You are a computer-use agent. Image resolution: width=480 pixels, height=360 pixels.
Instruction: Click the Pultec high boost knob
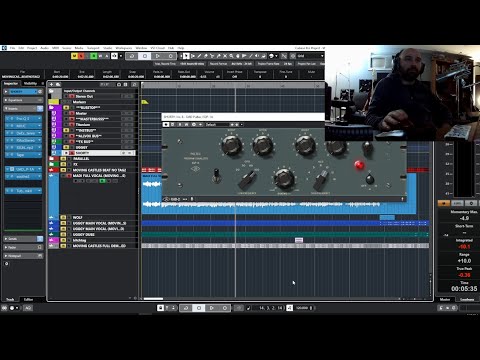coord(305,145)
